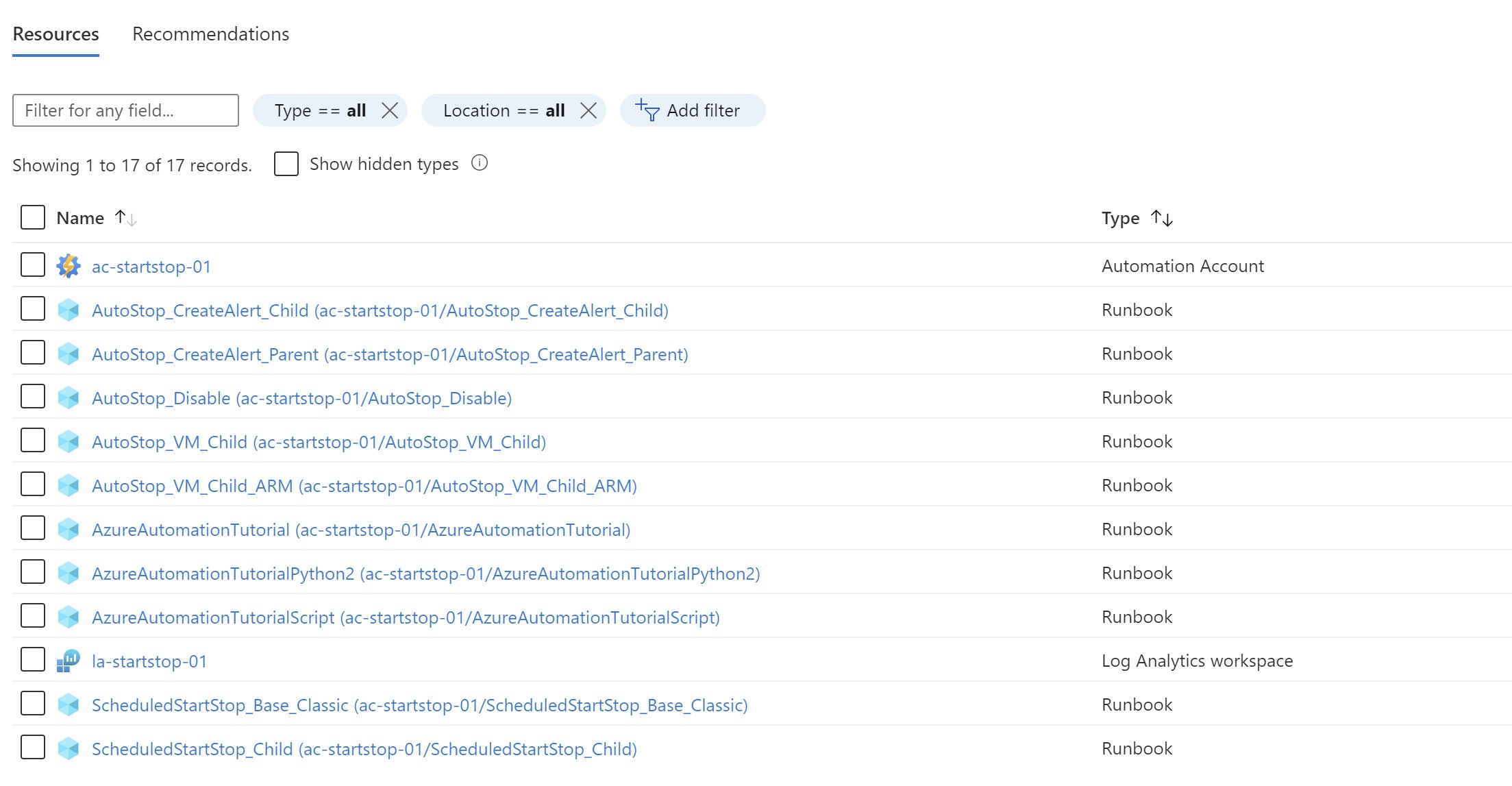Image resolution: width=1512 pixels, height=786 pixels.
Task: Click the ac-startstop-01 Automation Account gear icon
Action: point(69,266)
